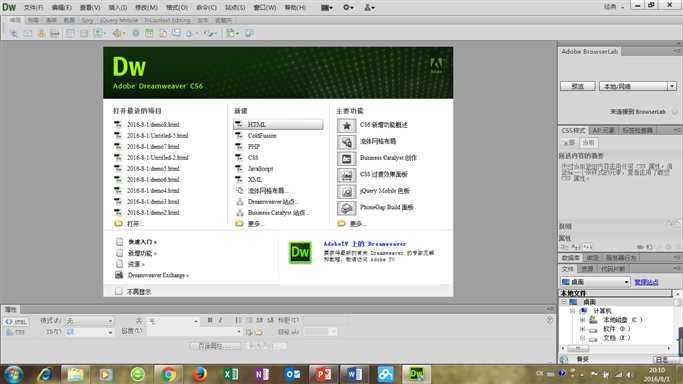This screenshot has width=683, height=384.
Task: Switch Properties panel to CSS mode
Action: 16,332
